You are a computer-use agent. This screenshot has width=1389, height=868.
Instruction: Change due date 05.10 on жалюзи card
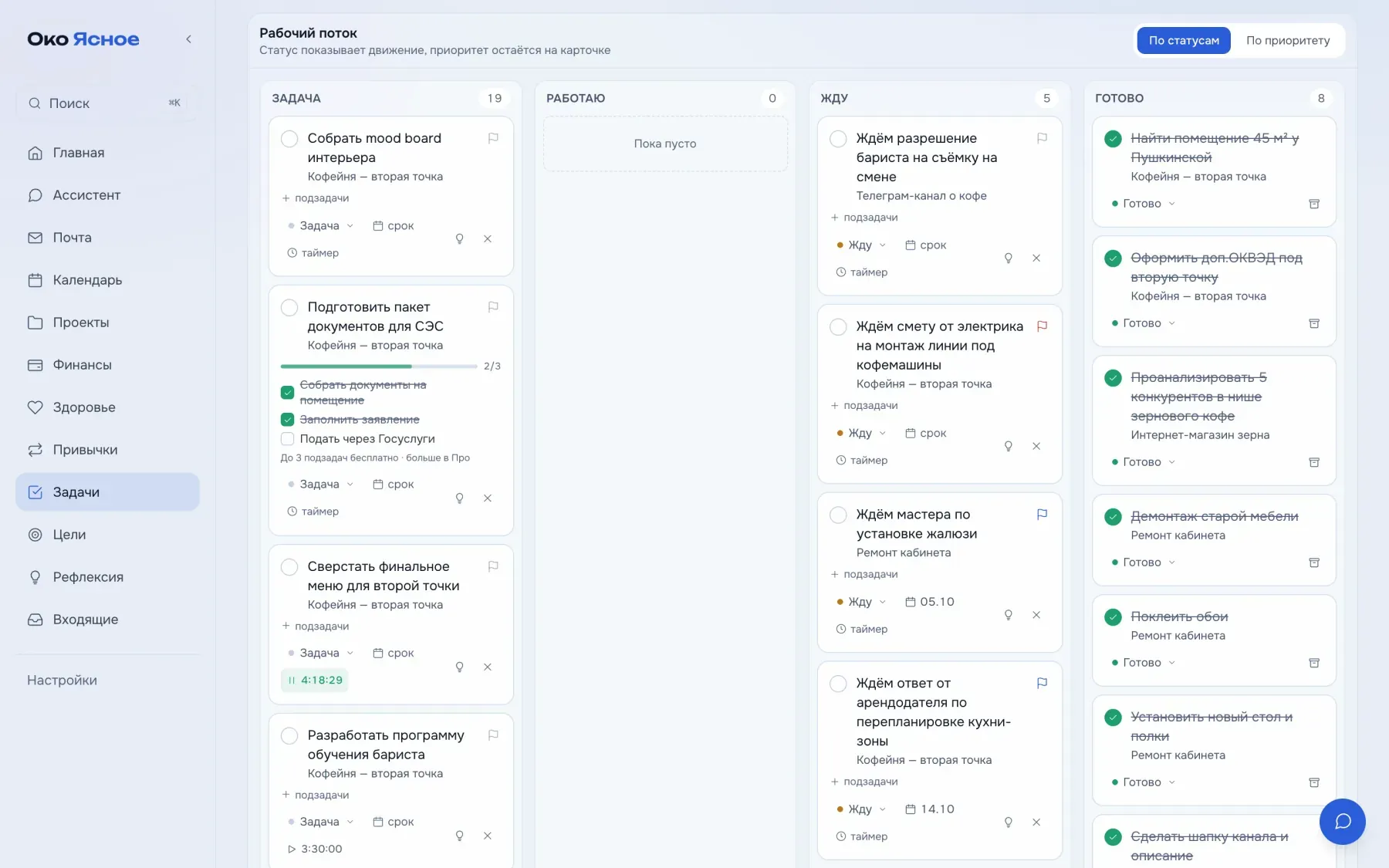click(930, 602)
